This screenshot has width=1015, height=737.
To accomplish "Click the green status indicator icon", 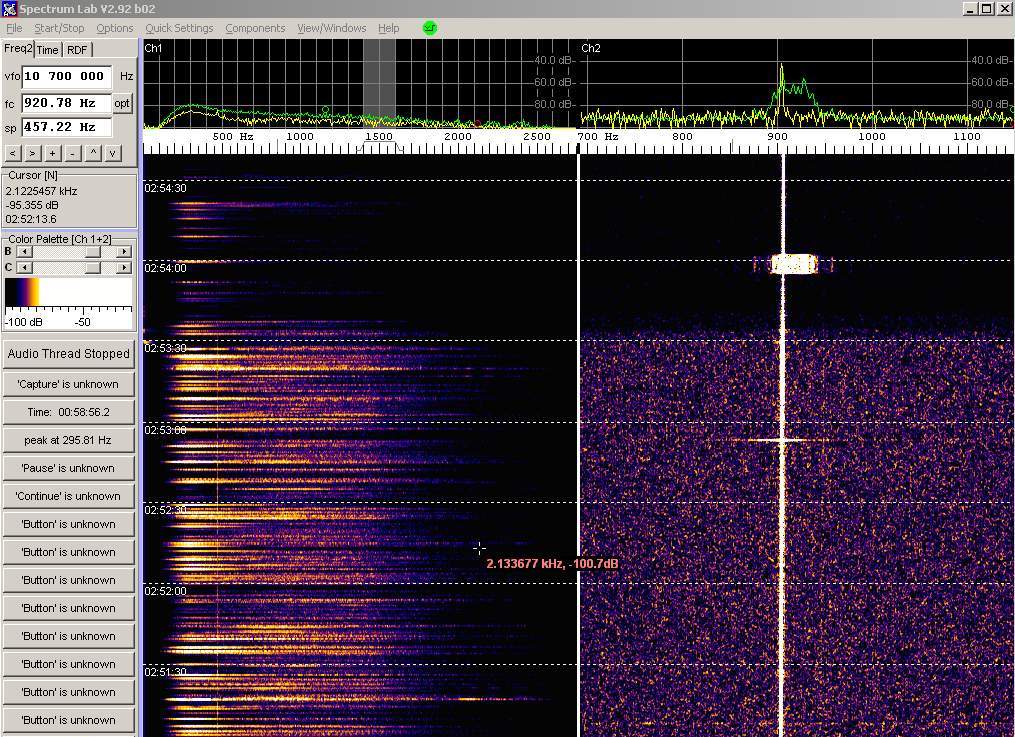I will [x=430, y=28].
